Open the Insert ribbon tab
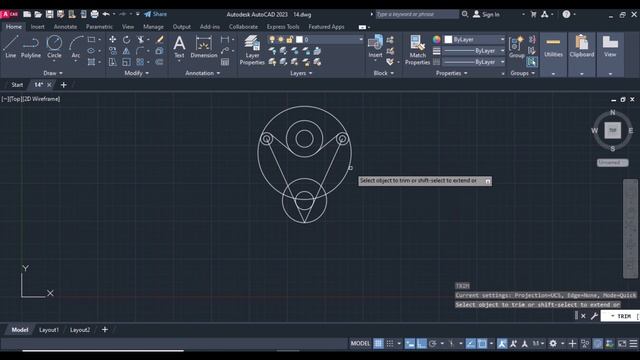This screenshot has width=640, height=360. tap(38, 27)
